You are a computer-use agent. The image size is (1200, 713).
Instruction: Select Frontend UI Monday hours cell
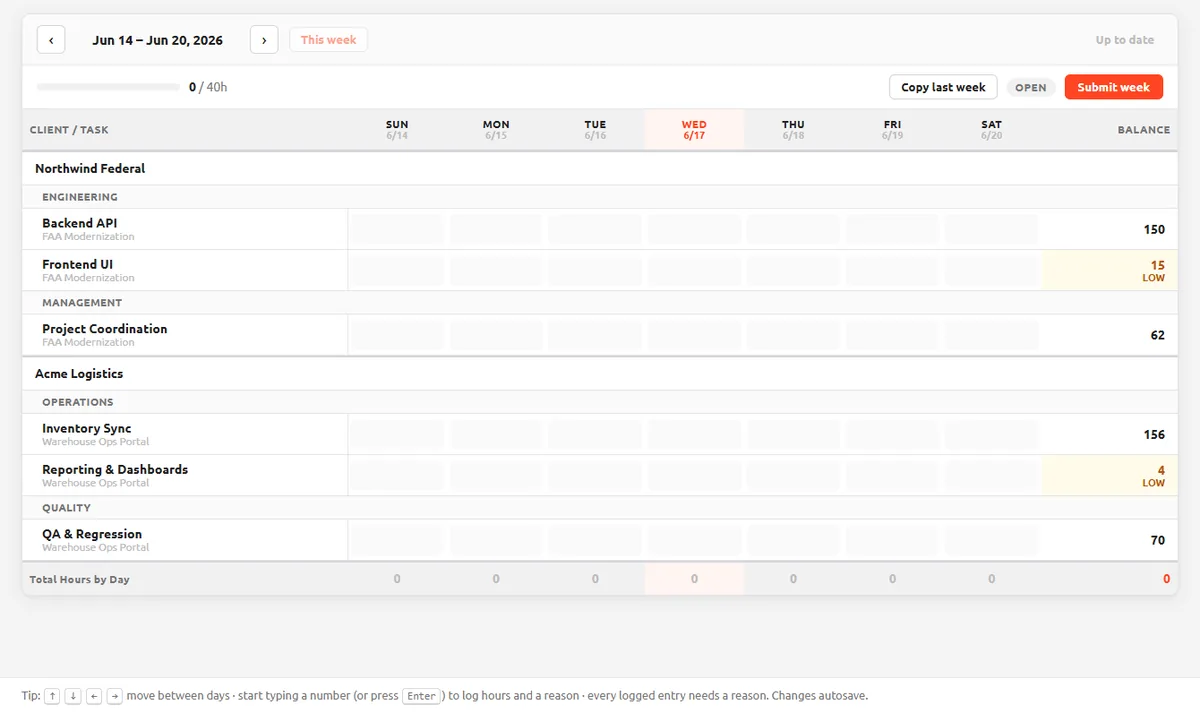click(x=496, y=270)
